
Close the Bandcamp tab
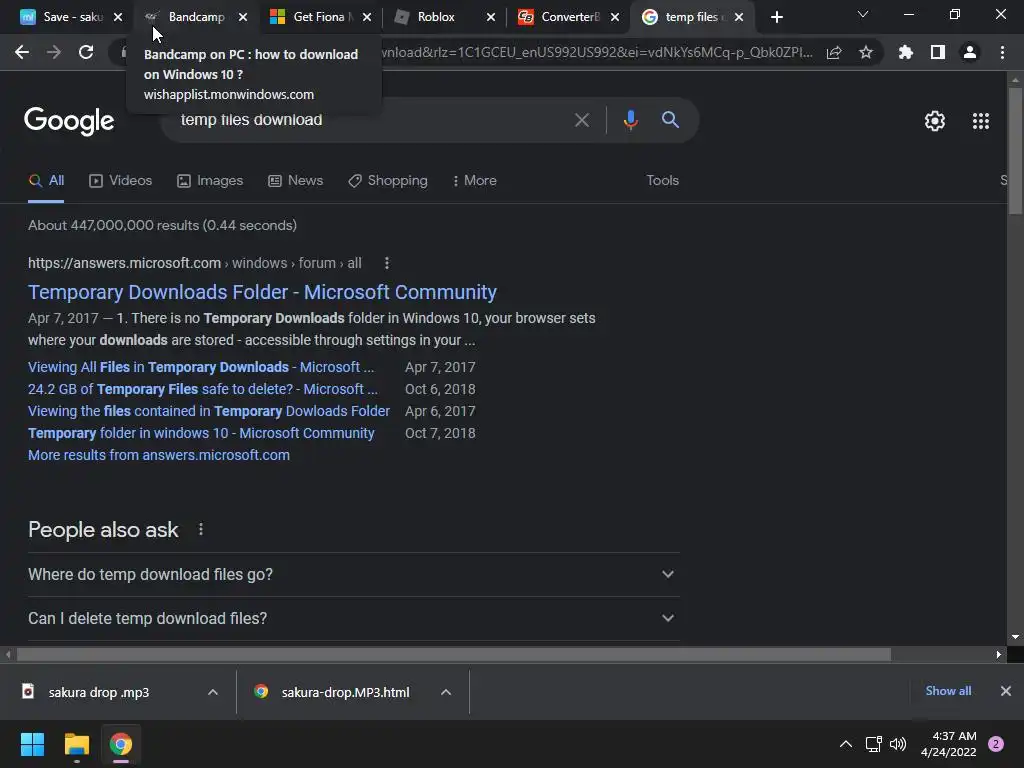coord(243,17)
